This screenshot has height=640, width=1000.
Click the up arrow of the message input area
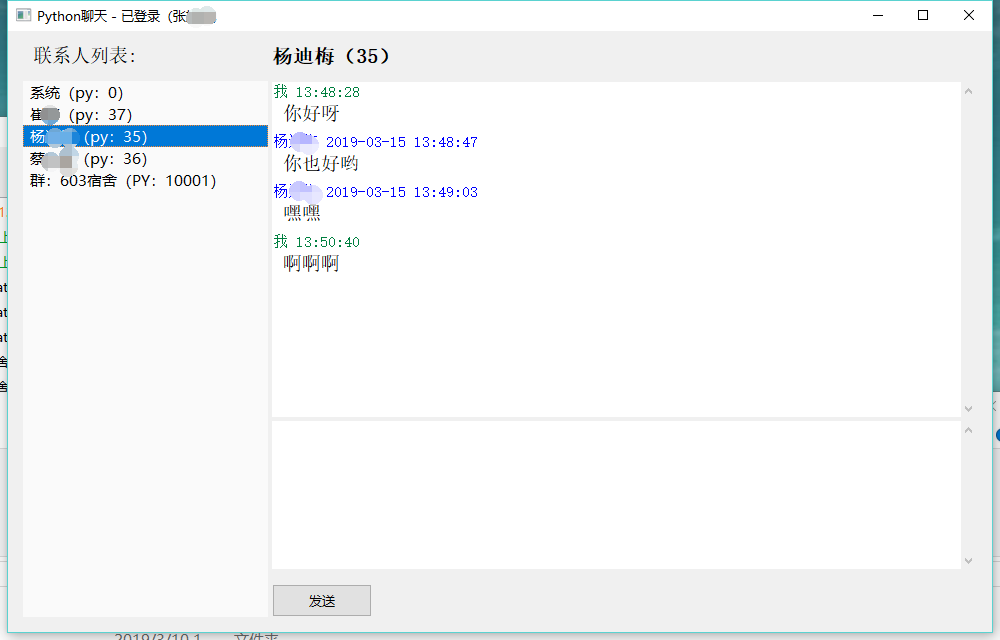click(x=968, y=428)
